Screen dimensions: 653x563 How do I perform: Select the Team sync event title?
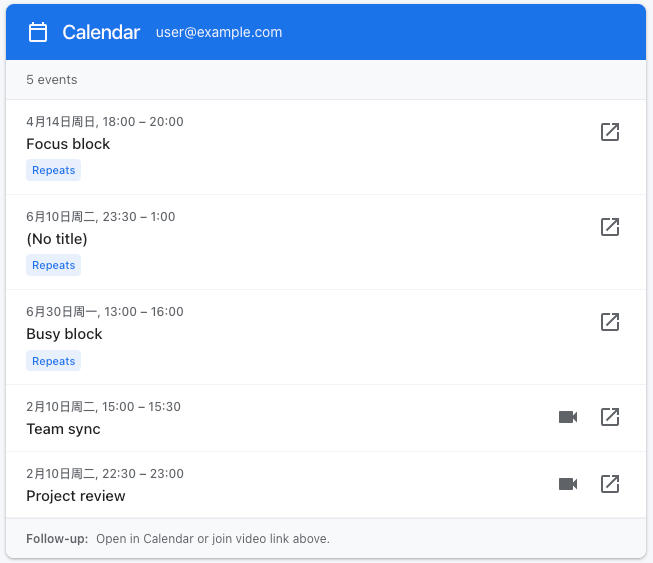[63, 429]
